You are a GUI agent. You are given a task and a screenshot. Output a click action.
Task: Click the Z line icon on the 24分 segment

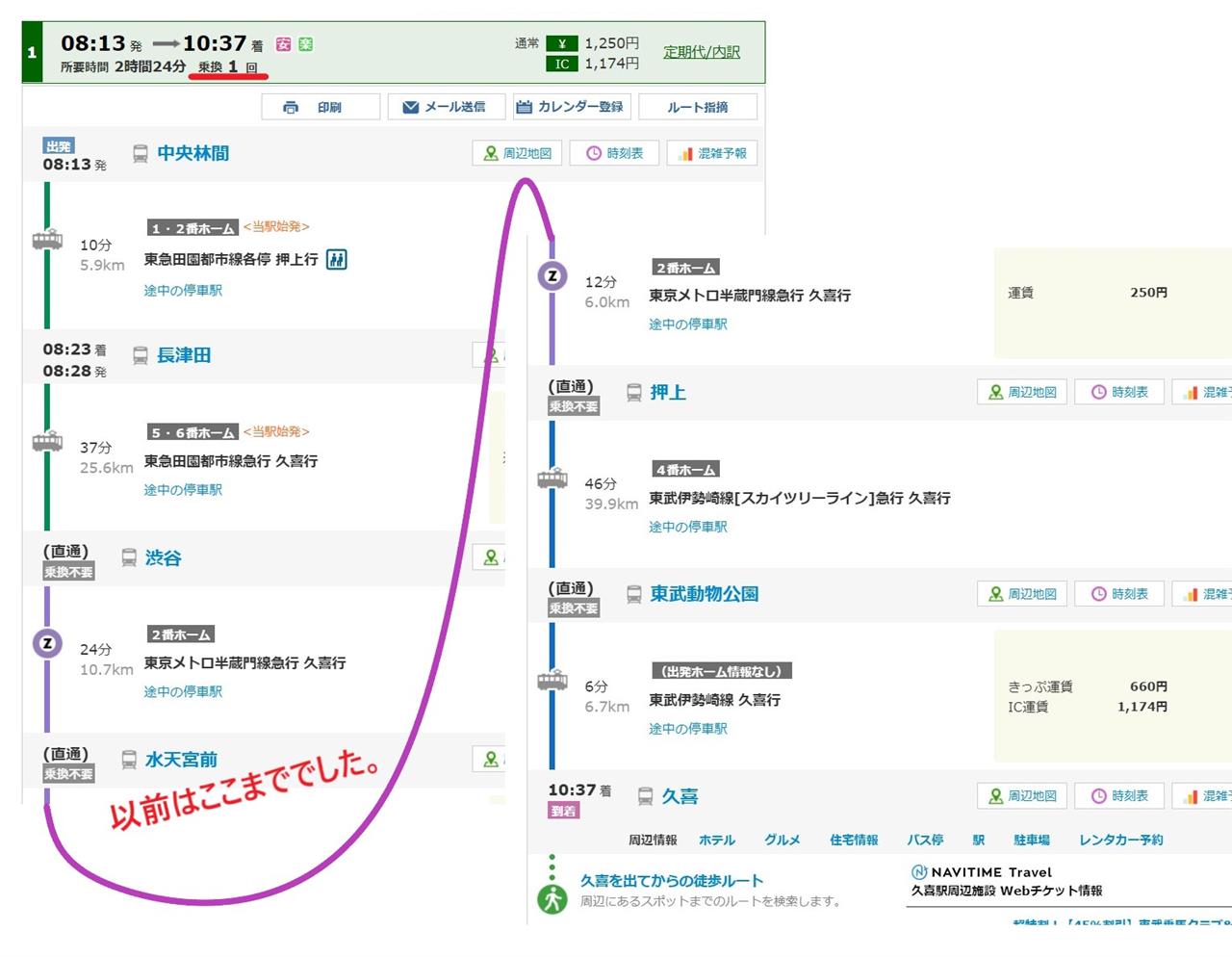click(47, 643)
